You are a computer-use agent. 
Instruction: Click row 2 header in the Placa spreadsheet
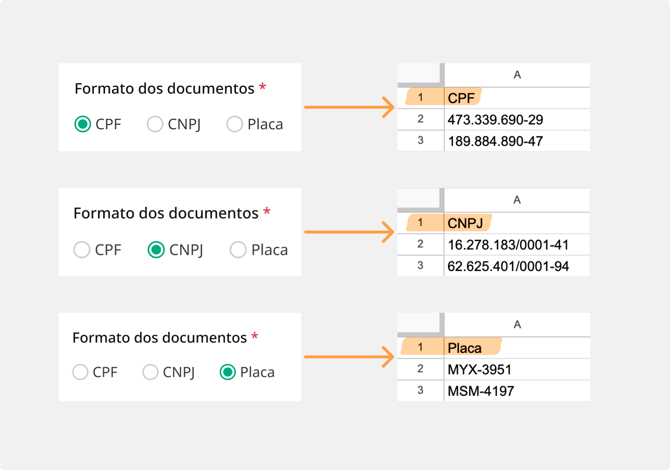pyautogui.click(x=421, y=369)
